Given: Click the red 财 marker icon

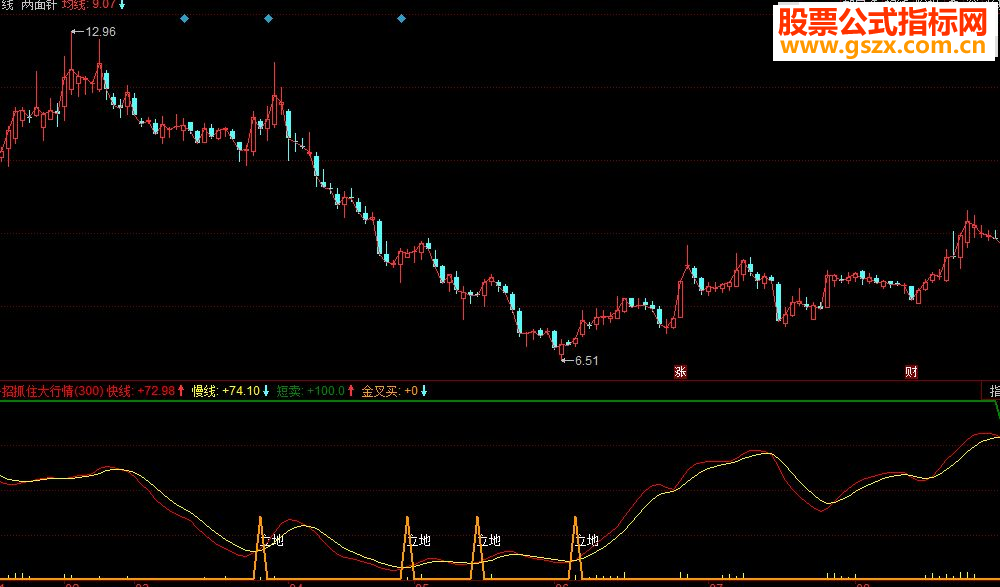Looking at the screenshot, I should (911, 372).
